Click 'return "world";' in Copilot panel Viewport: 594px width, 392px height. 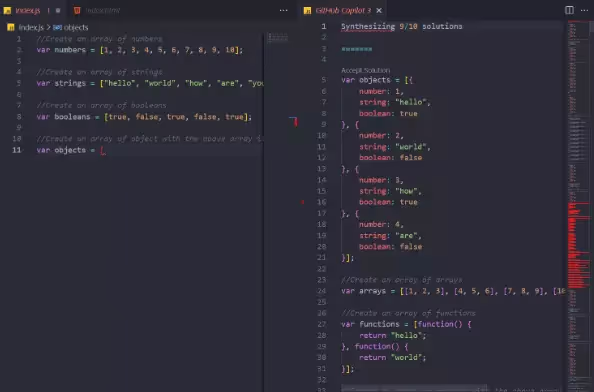(x=392, y=358)
